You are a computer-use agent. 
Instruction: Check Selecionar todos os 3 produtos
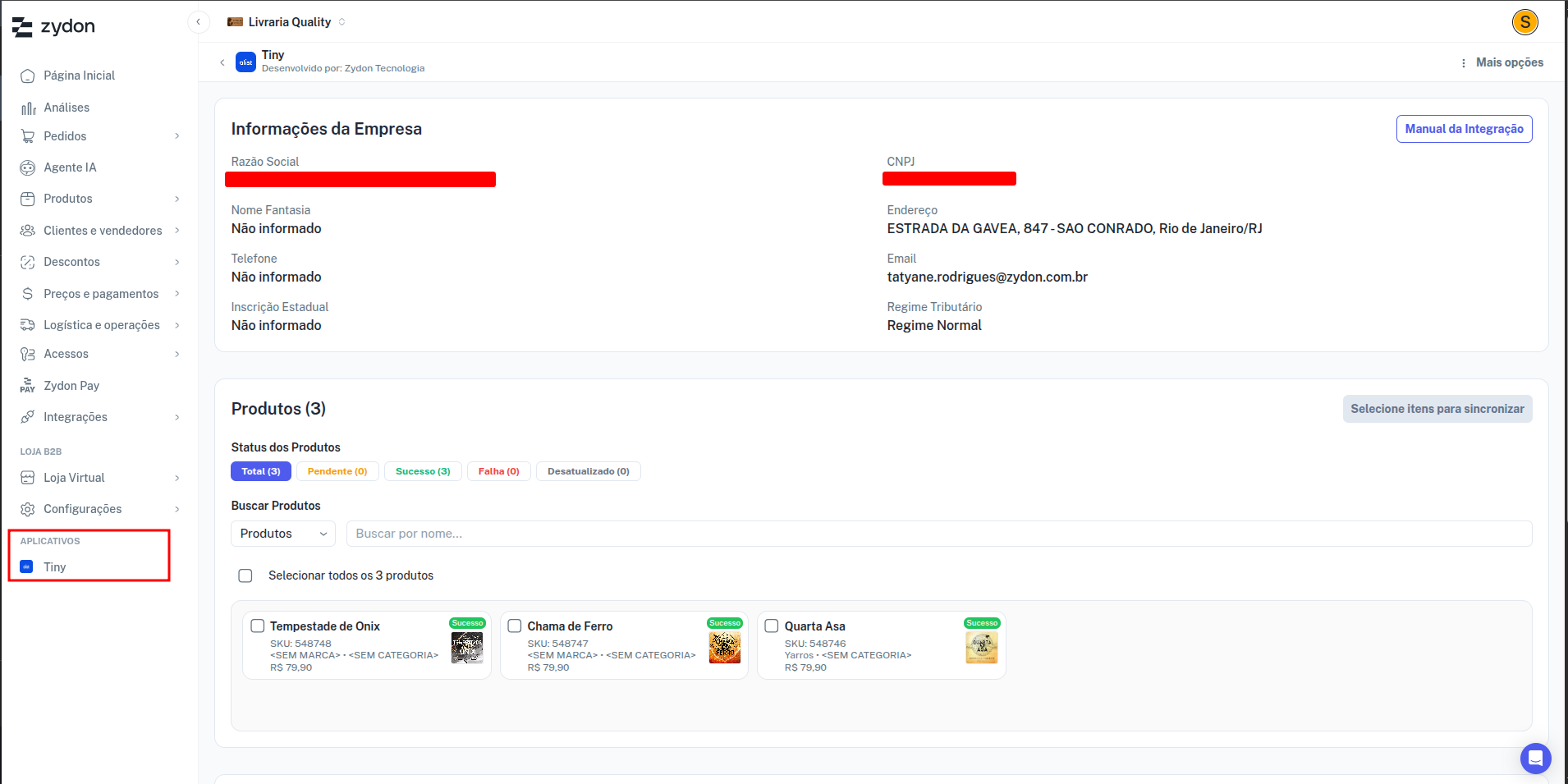coord(245,575)
